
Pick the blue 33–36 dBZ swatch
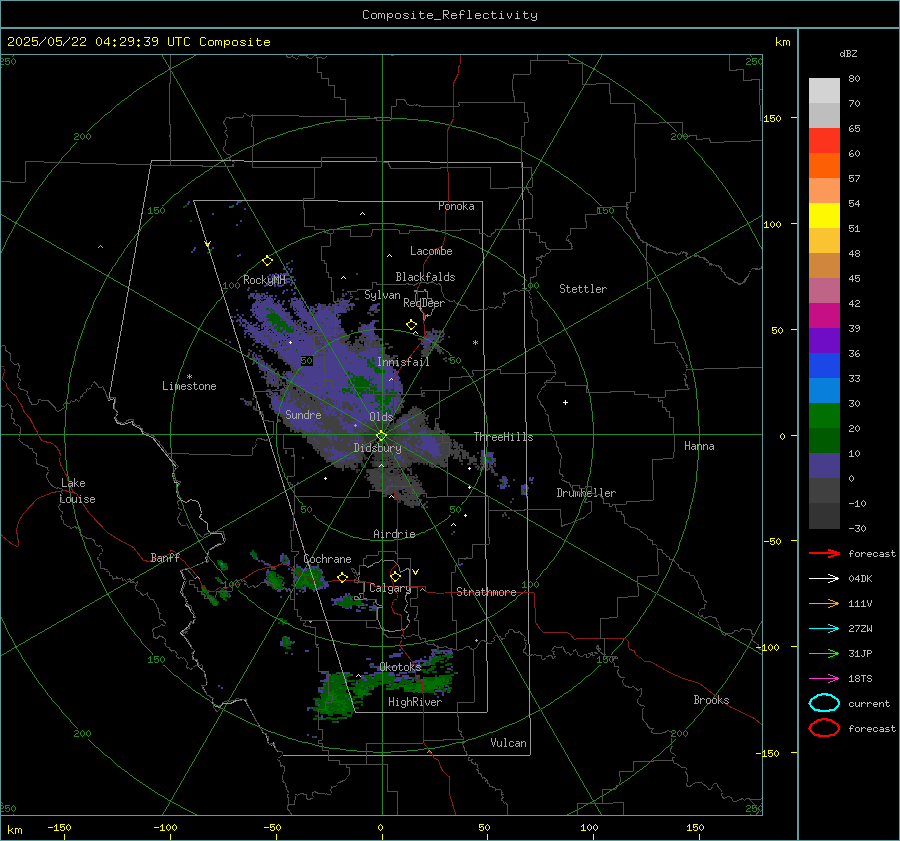[x=824, y=366]
